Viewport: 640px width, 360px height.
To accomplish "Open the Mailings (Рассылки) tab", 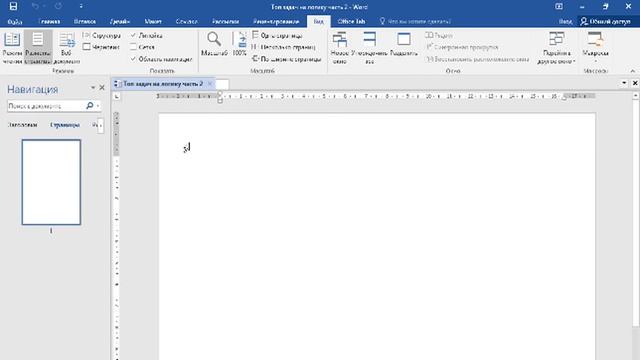I will 225,21.
